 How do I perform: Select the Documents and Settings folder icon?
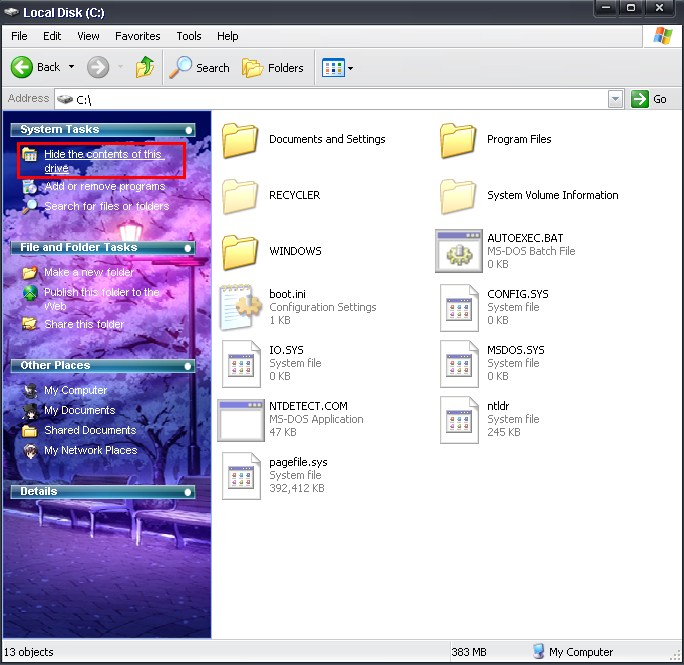(x=240, y=140)
